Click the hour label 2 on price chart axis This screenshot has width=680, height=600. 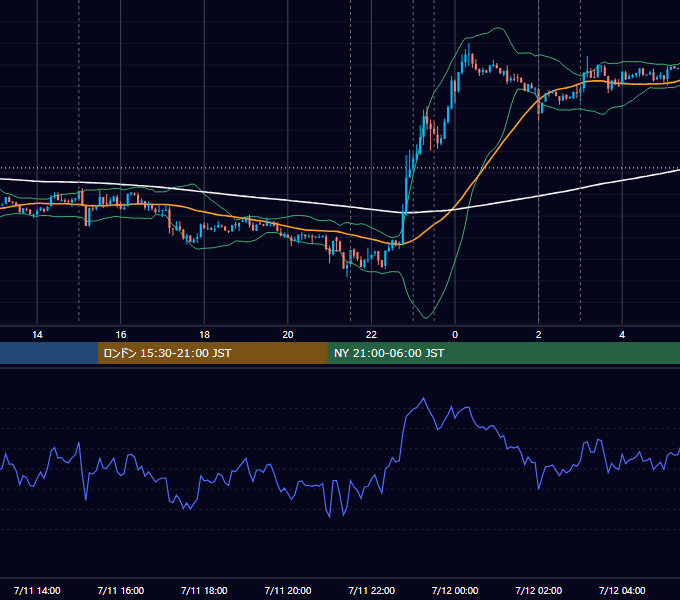pos(539,335)
